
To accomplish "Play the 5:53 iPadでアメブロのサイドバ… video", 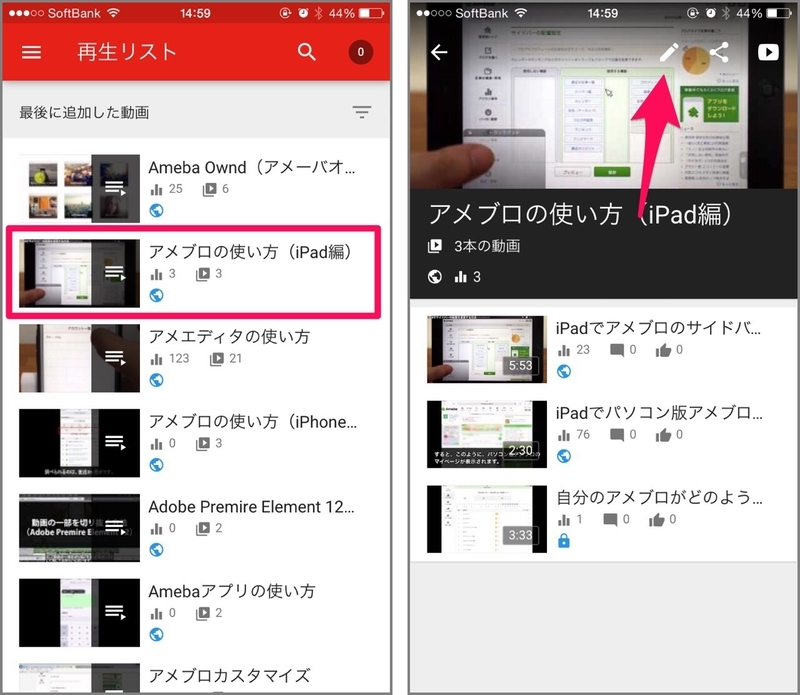I will coord(487,349).
